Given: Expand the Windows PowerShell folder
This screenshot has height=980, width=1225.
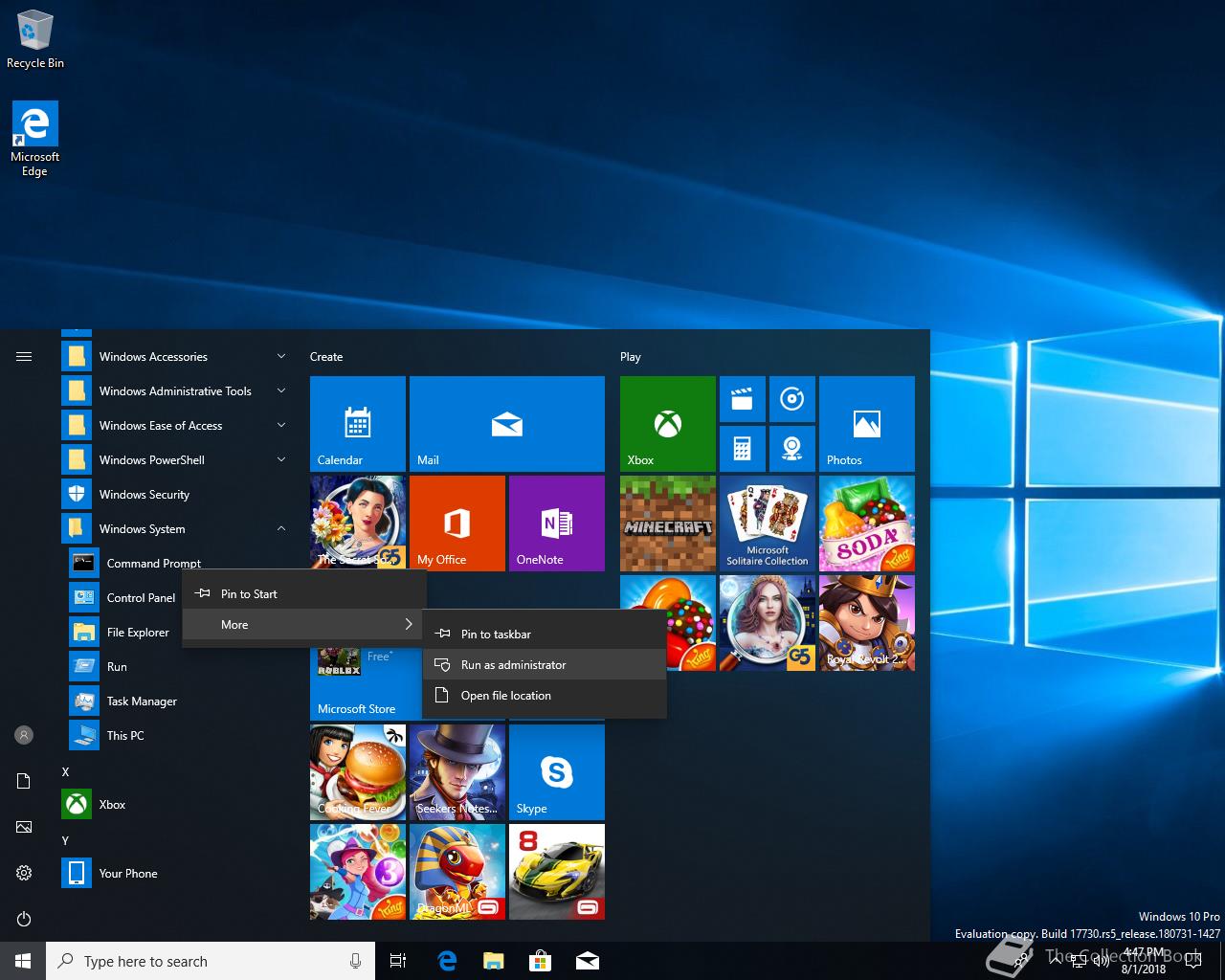Looking at the screenshot, I should tap(178, 460).
